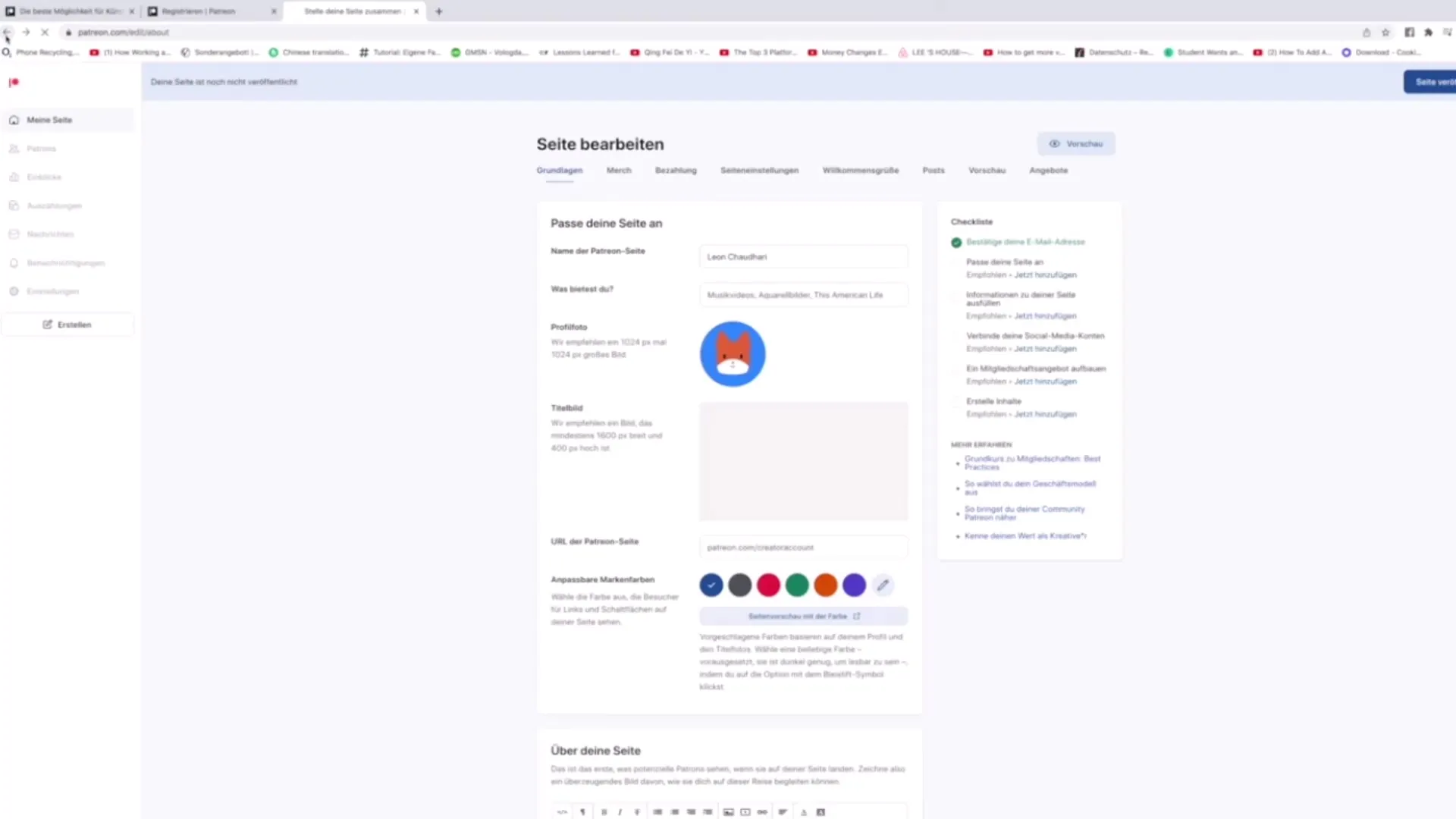Open Meine Seite in the sidebar

pos(67,120)
